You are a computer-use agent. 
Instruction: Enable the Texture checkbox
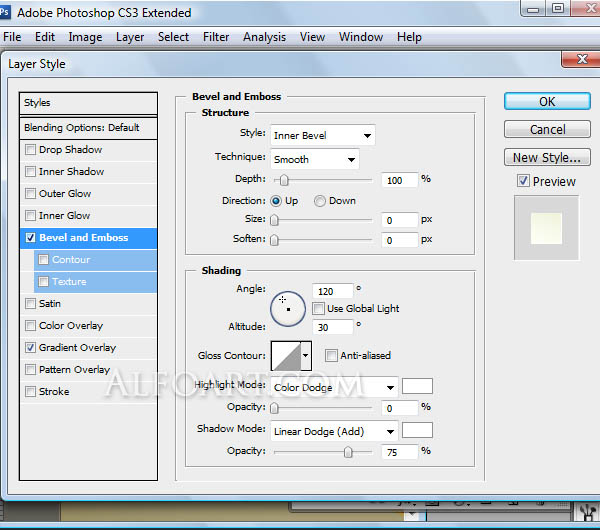pyautogui.click(x=43, y=282)
